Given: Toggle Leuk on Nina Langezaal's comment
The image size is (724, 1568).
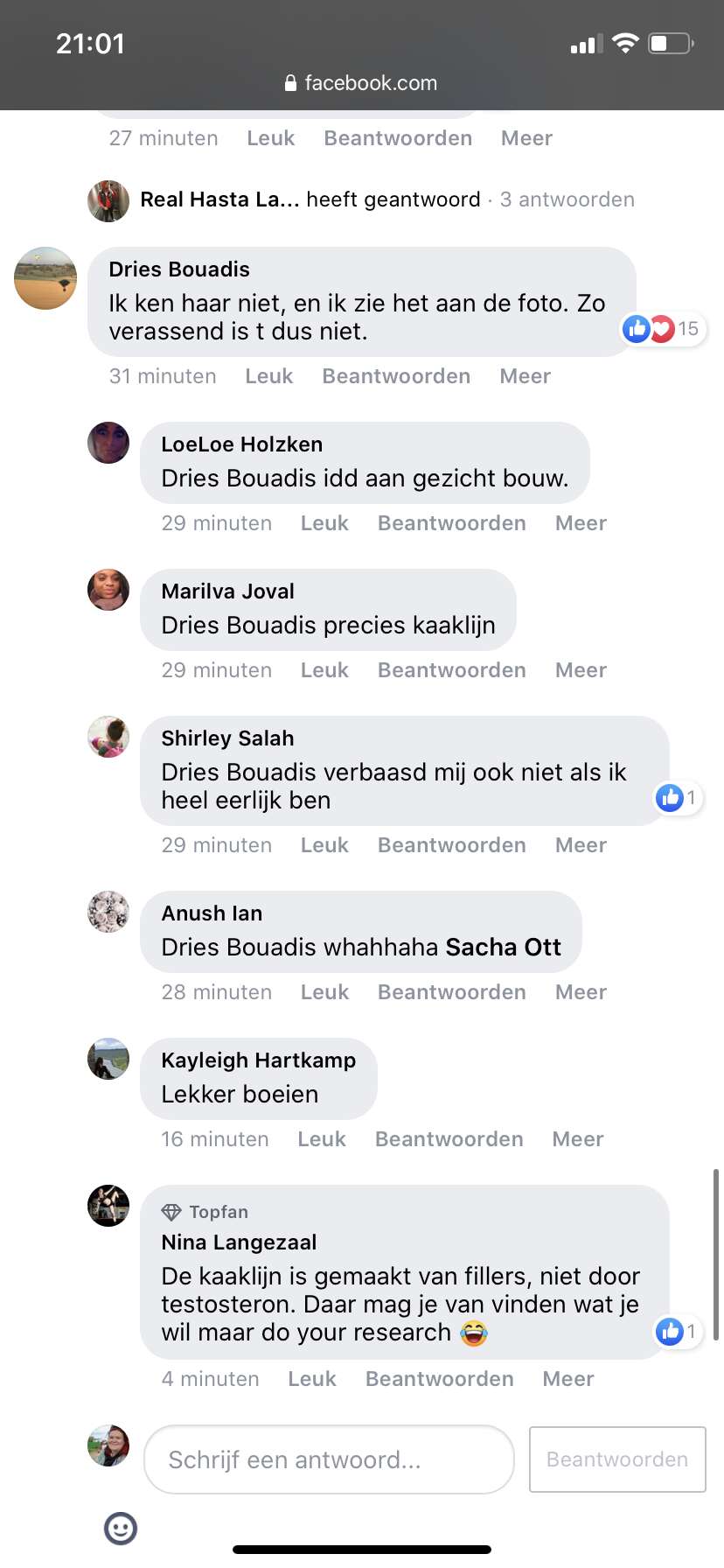Looking at the screenshot, I should [312, 1379].
